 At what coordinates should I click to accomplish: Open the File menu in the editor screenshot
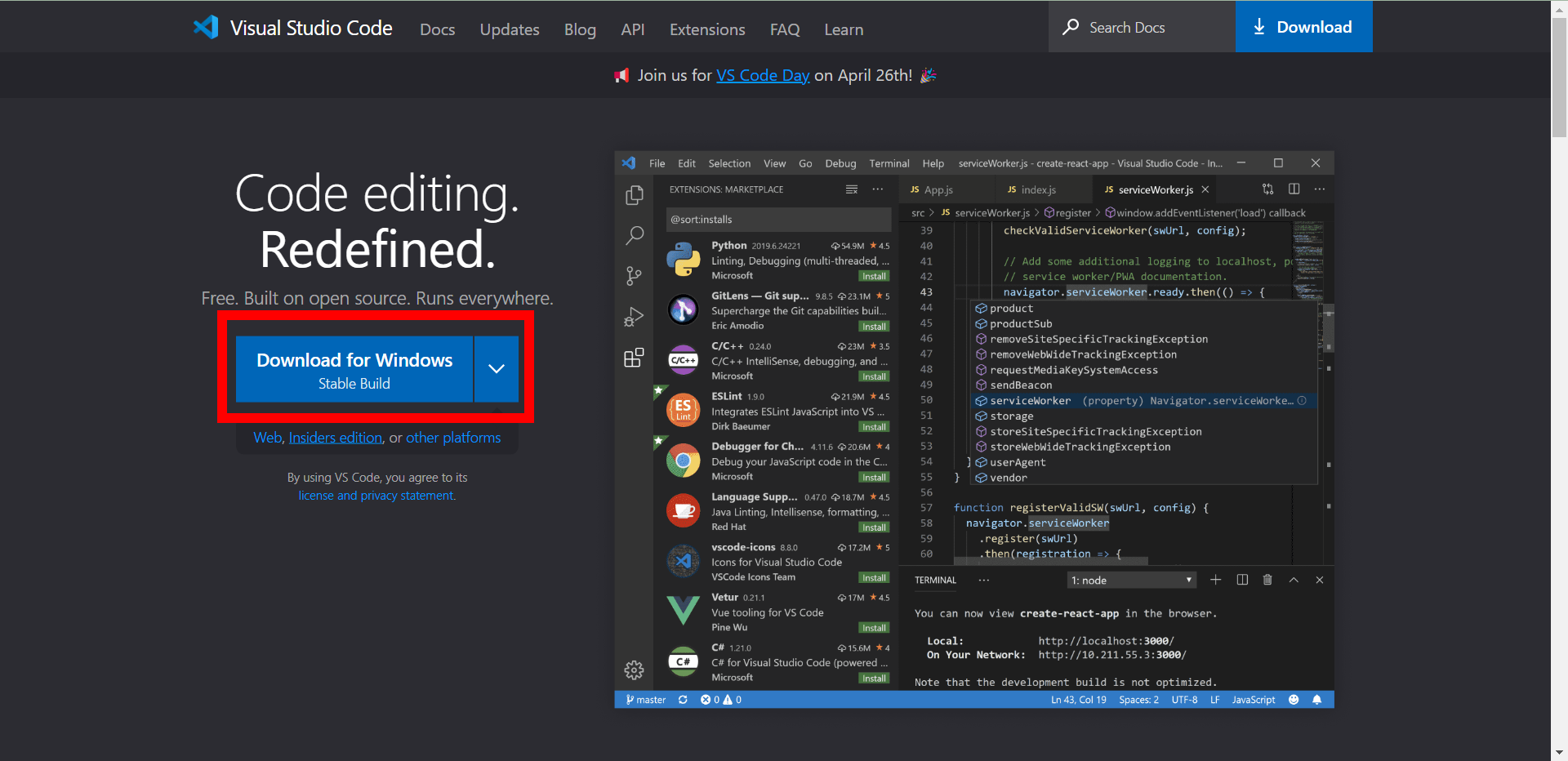(x=657, y=163)
